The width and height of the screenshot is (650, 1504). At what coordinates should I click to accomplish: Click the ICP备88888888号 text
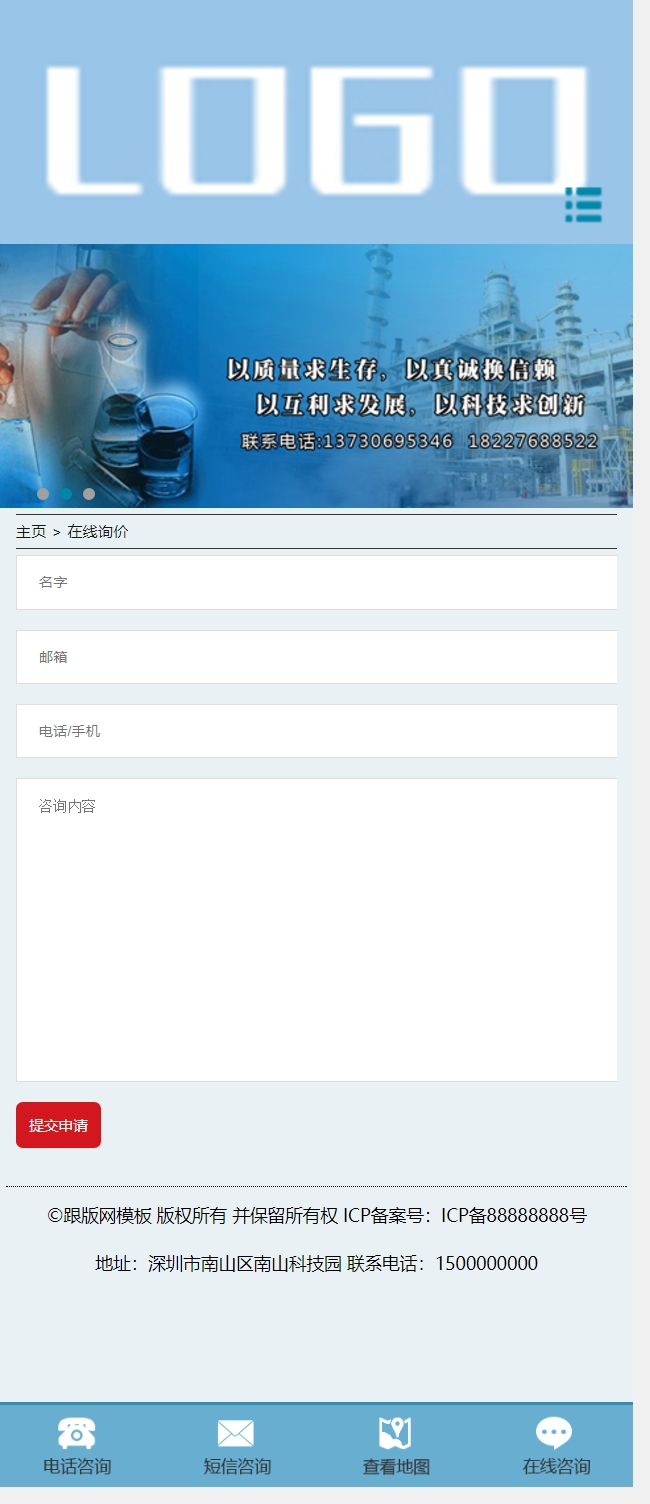click(514, 1216)
